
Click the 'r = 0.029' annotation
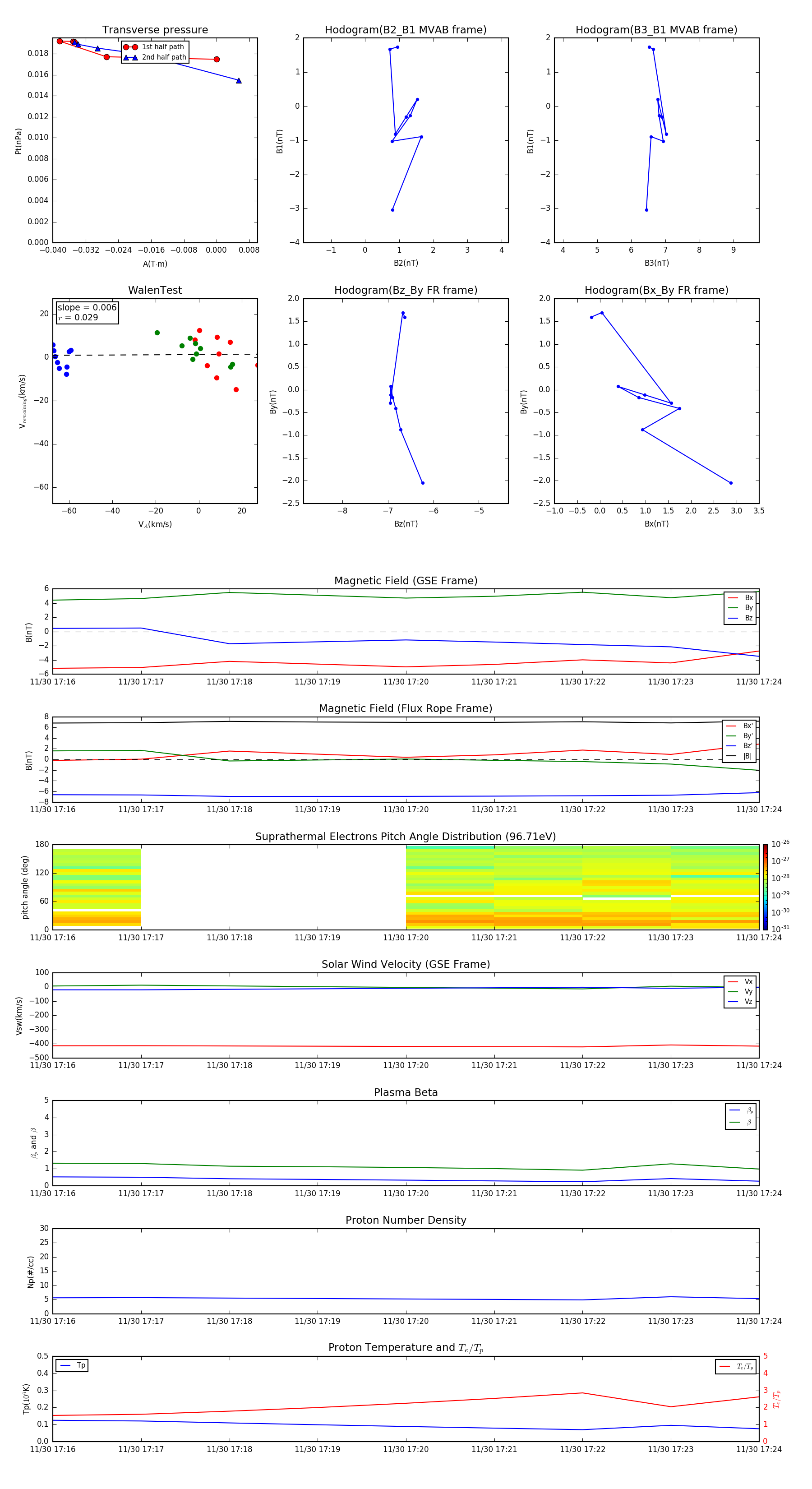coord(78,318)
